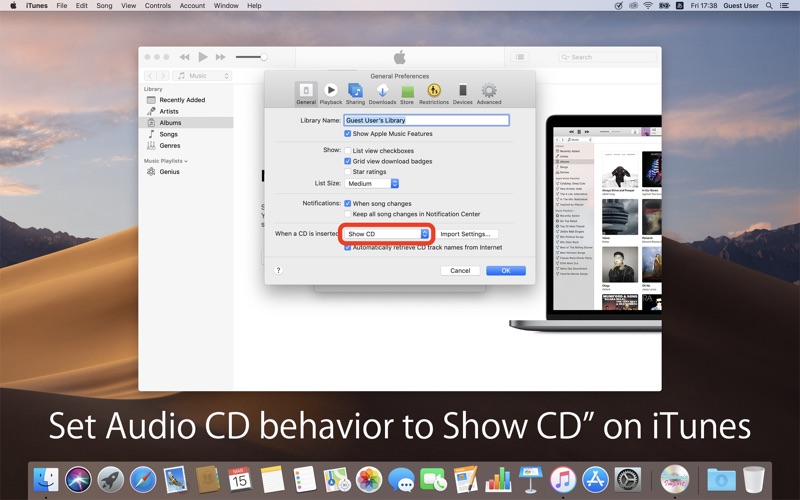Adjust the iTunes volume slider
Image resolution: width=800 pixels, height=500 pixels.
(x=252, y=57)
